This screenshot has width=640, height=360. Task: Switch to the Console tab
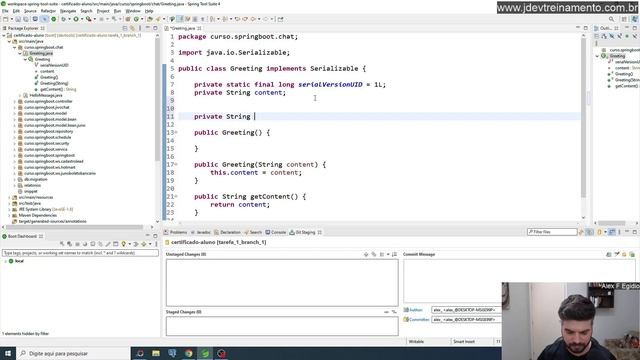click(276, 232)
